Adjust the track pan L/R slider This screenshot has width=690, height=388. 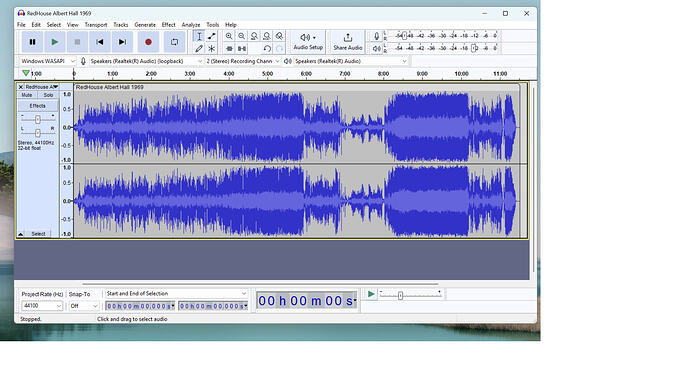point(38,132)
